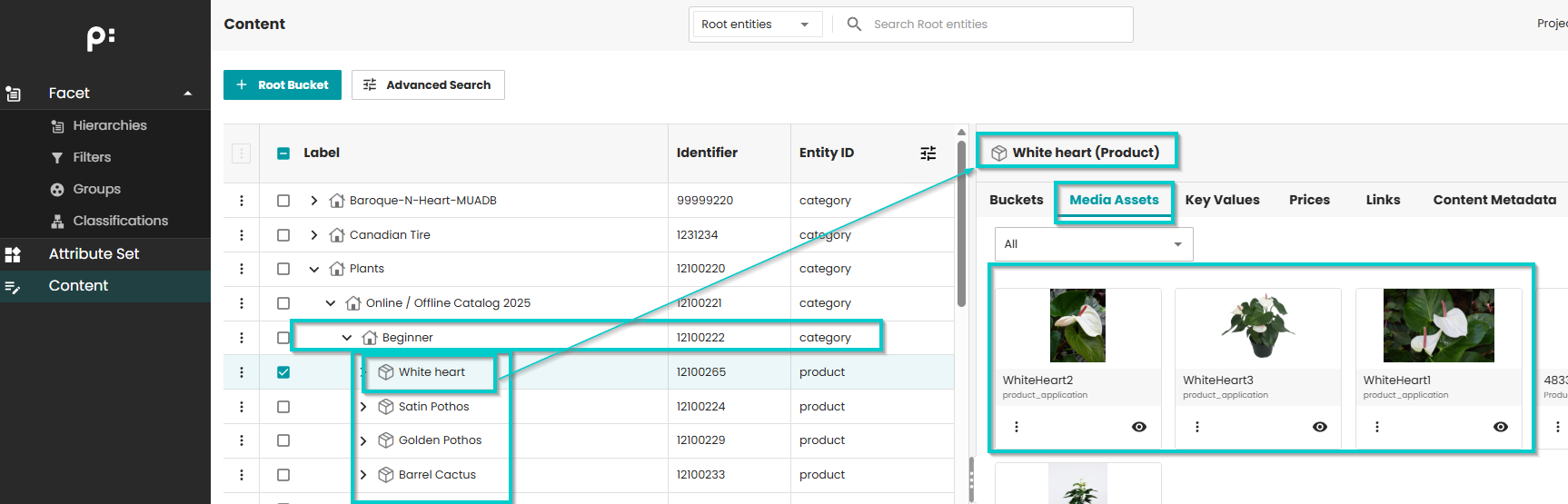Tick checkbox for Barrel Cactus row
This screenshot has height=504, width=1568.
pos(283,475)
